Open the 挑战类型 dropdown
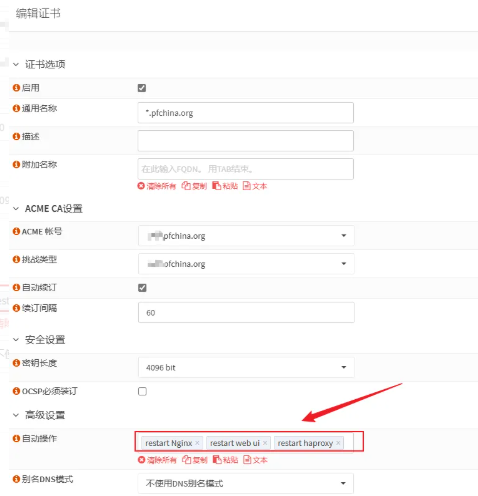 (x=246, y=264)
